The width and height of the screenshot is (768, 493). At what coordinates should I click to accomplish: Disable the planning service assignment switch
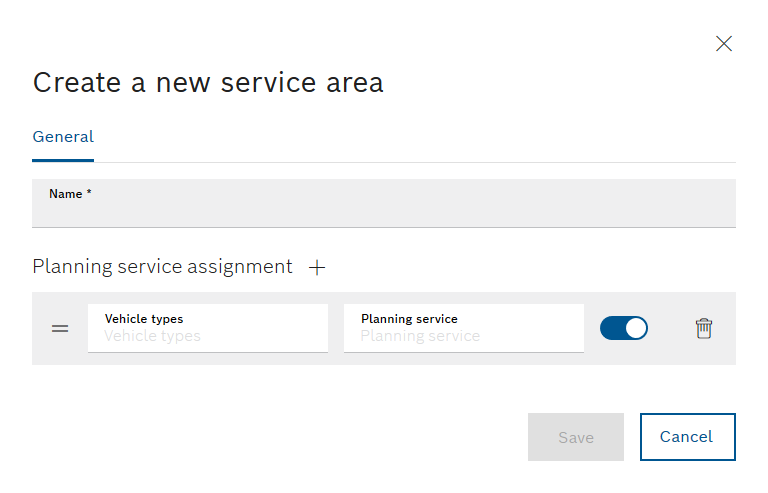point(624,328)
